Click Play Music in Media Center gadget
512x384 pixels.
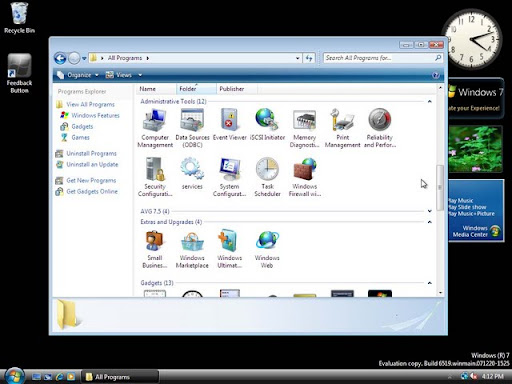[461, 201]
